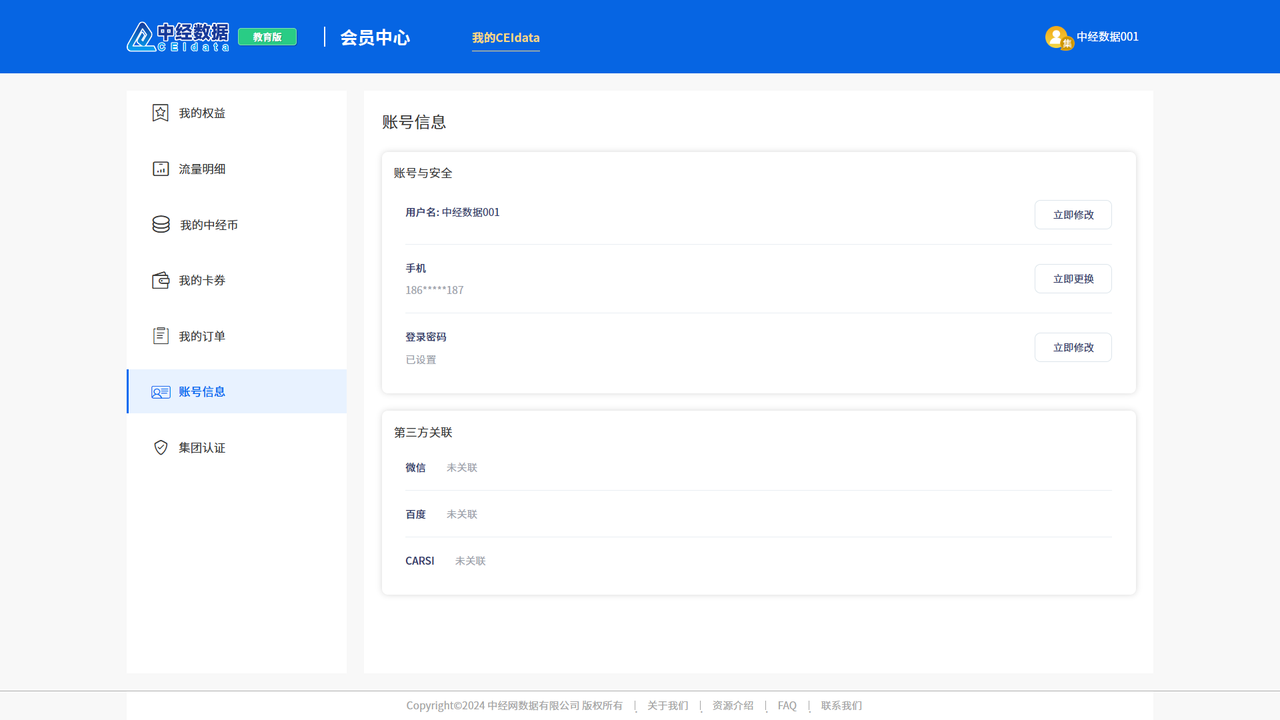1280x720 pixels.
Task: Click the chart icon beside 流量明细
Action: click(x=160, y=169)
